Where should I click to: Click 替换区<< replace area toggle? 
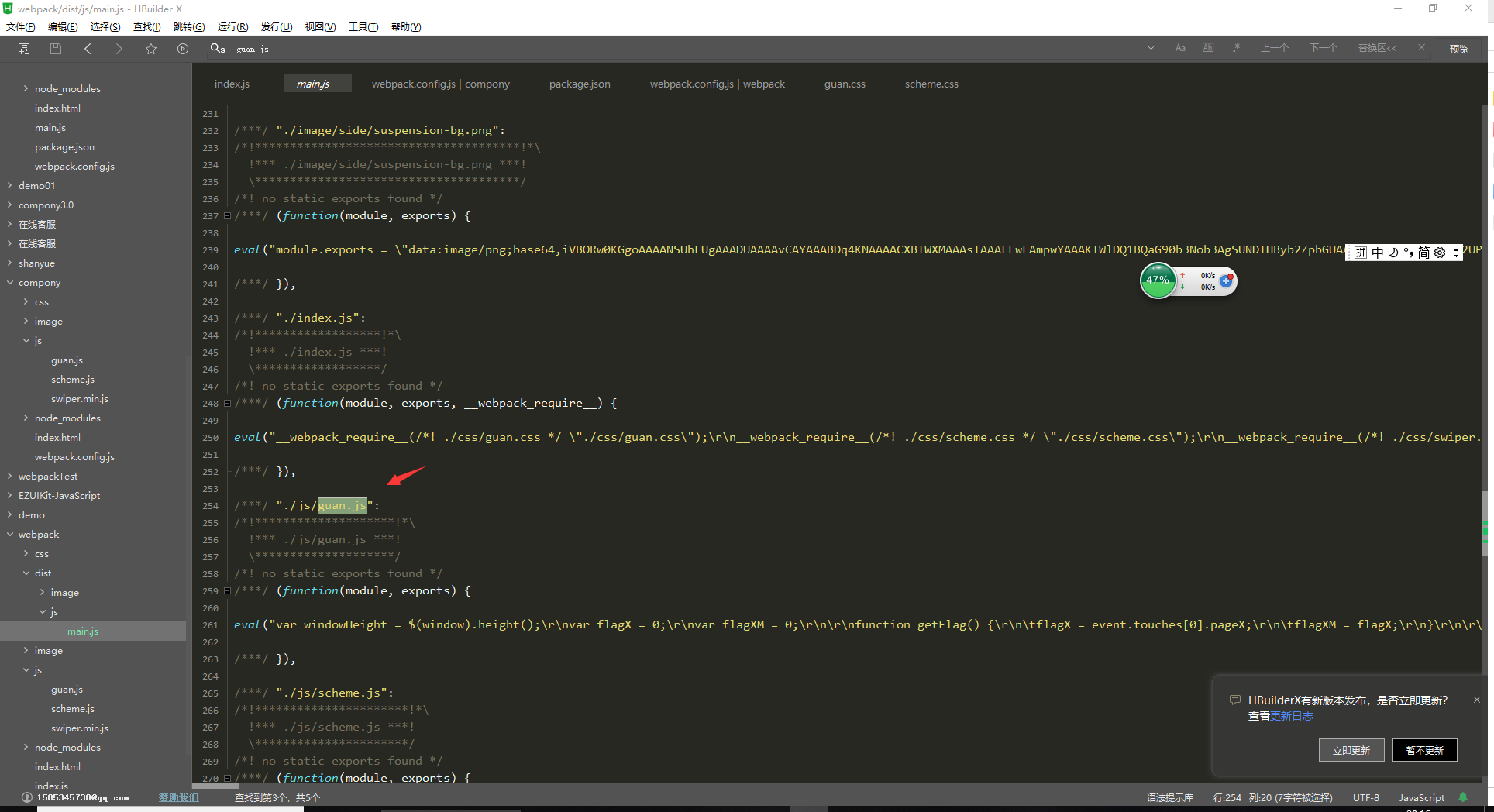click(1377, 48)
